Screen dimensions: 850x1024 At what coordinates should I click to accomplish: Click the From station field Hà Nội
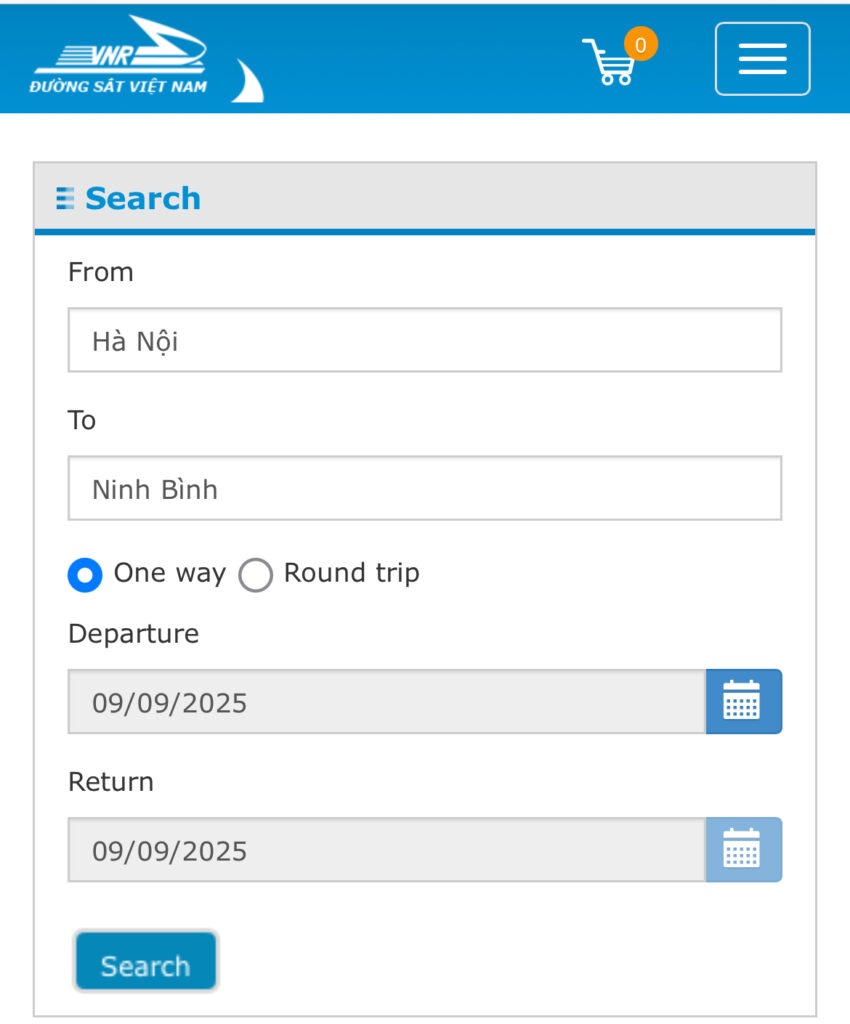tap(425, 340)
